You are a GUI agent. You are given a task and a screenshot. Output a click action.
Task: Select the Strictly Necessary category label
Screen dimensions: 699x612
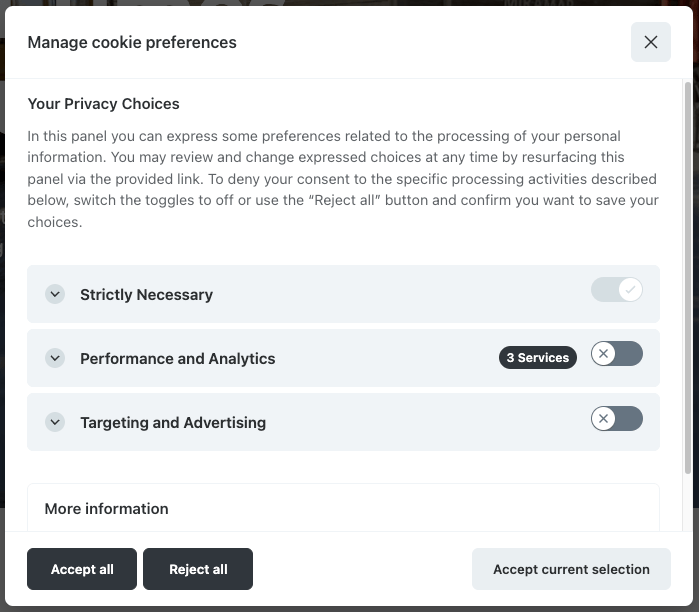click(x=146, y=295)
